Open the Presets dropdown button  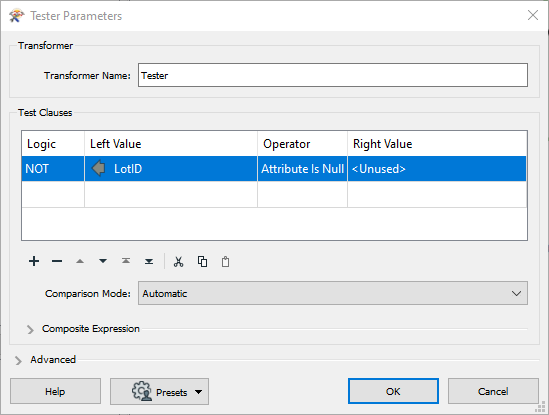tap(159, 392)
